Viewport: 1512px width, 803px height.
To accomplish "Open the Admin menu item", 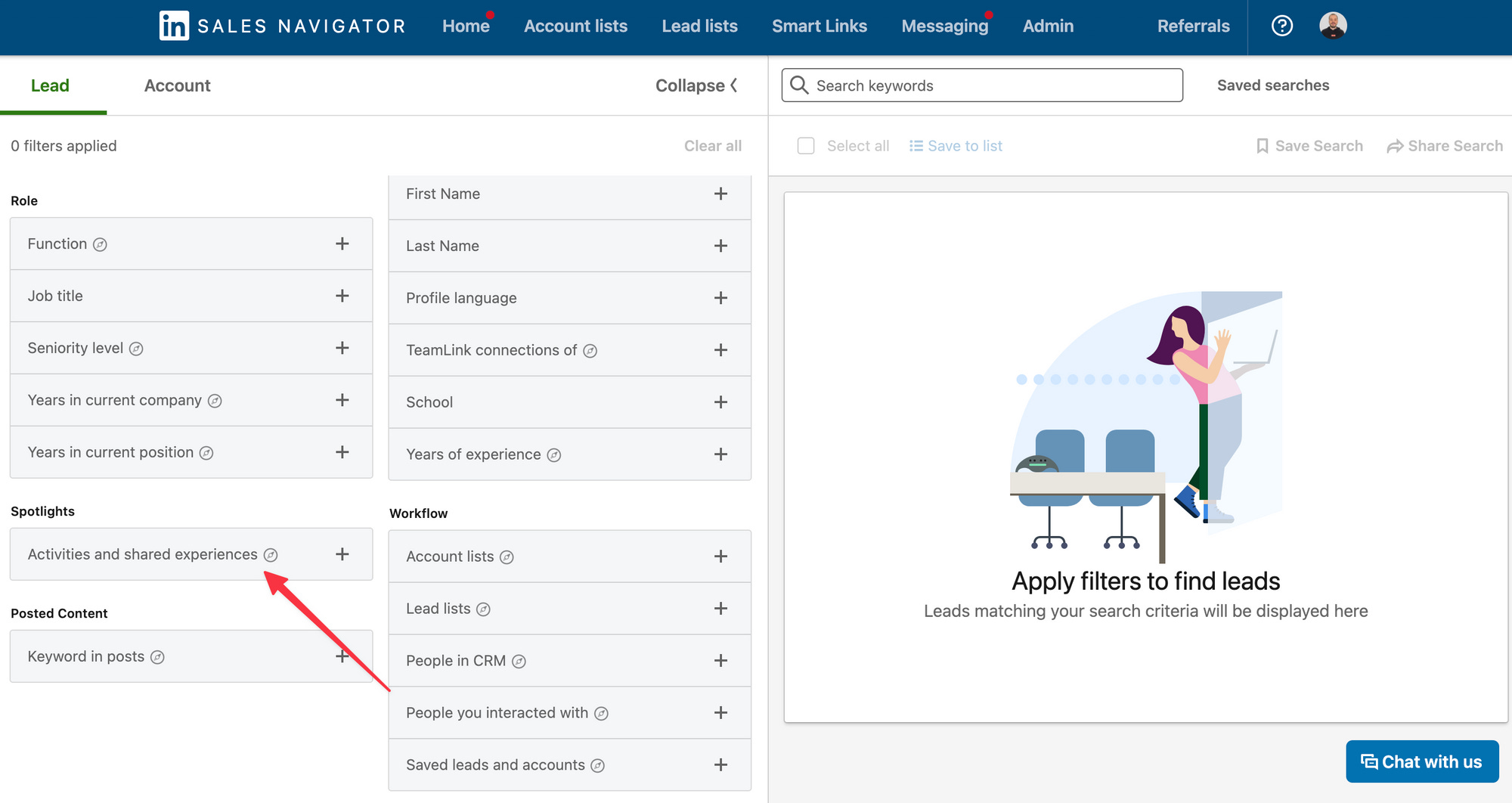I will [1048, 26].
